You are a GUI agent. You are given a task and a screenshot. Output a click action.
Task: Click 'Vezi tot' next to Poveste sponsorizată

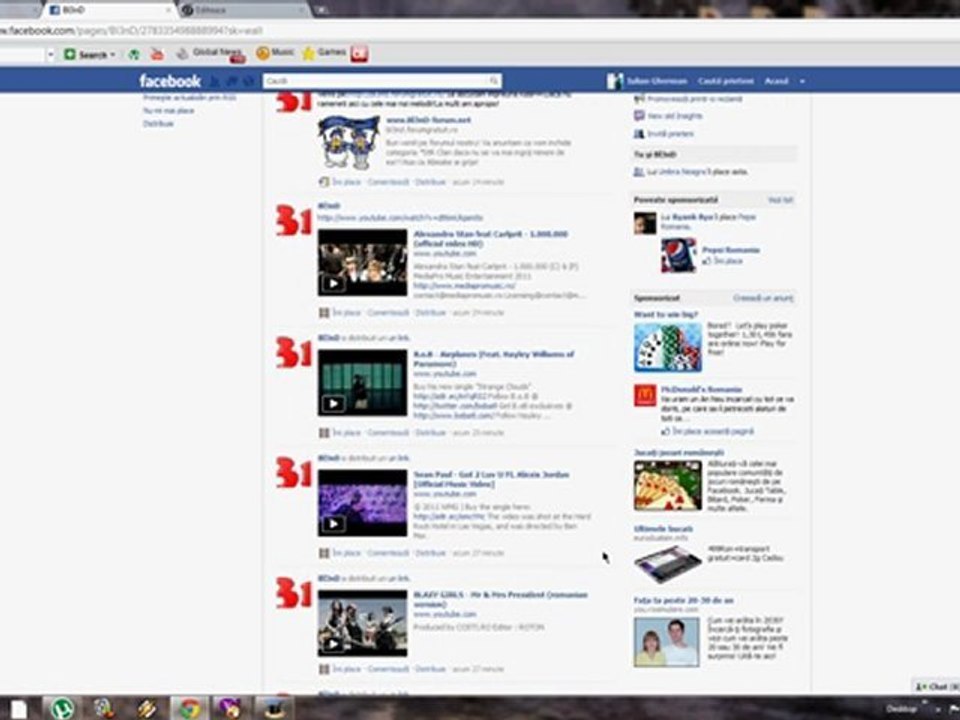(780, 200)
